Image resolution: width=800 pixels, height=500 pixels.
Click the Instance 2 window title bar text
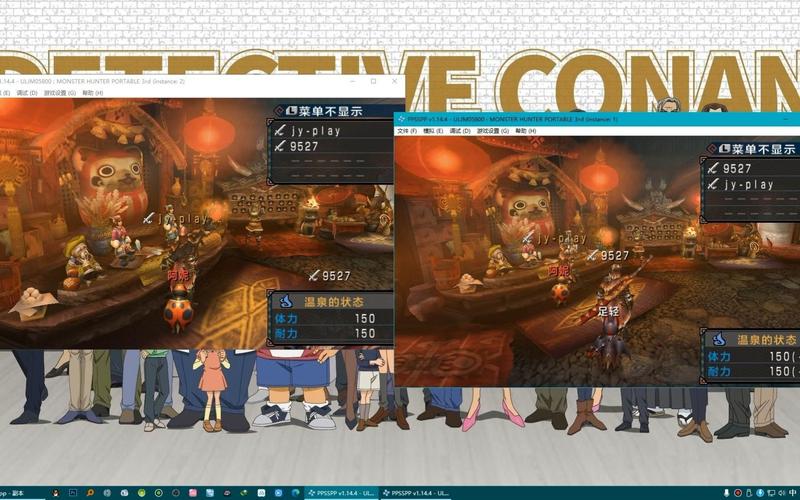[92, 81]
